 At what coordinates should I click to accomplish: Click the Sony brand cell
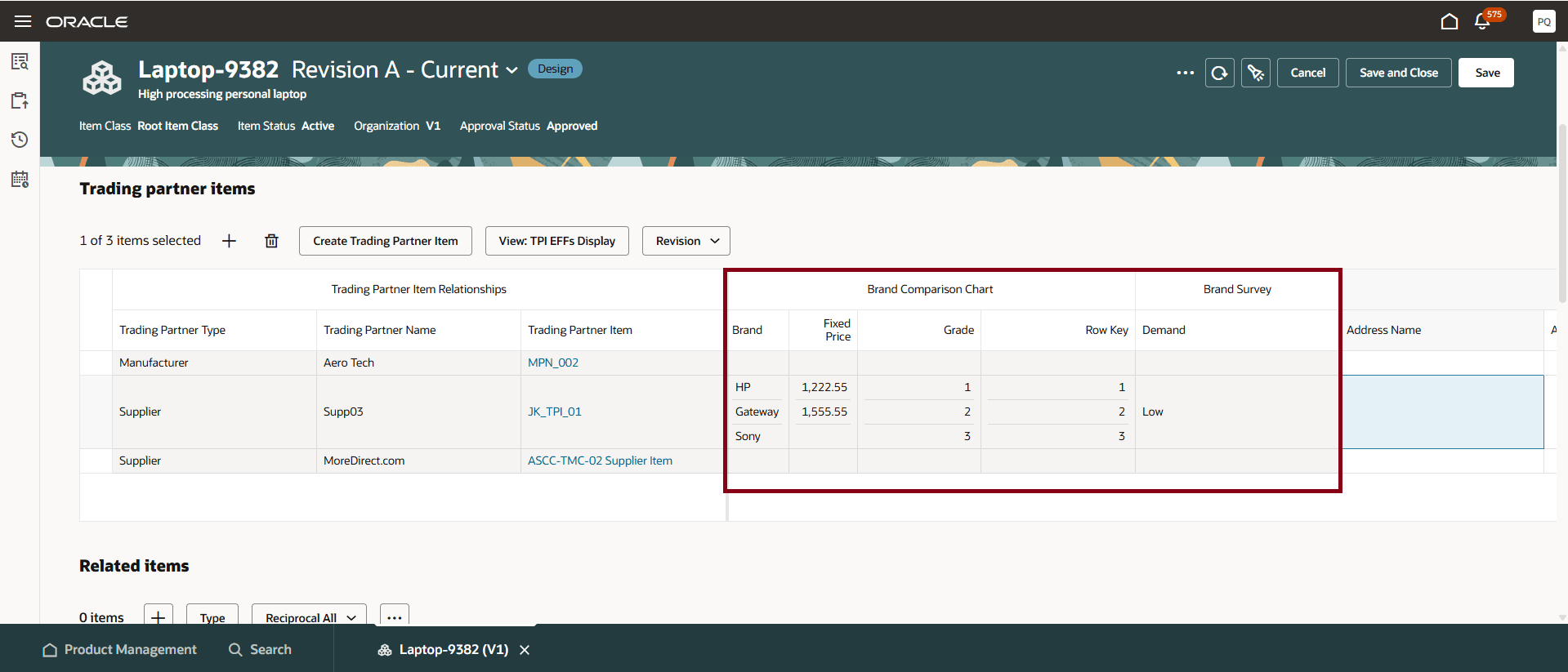click(757, 436)
